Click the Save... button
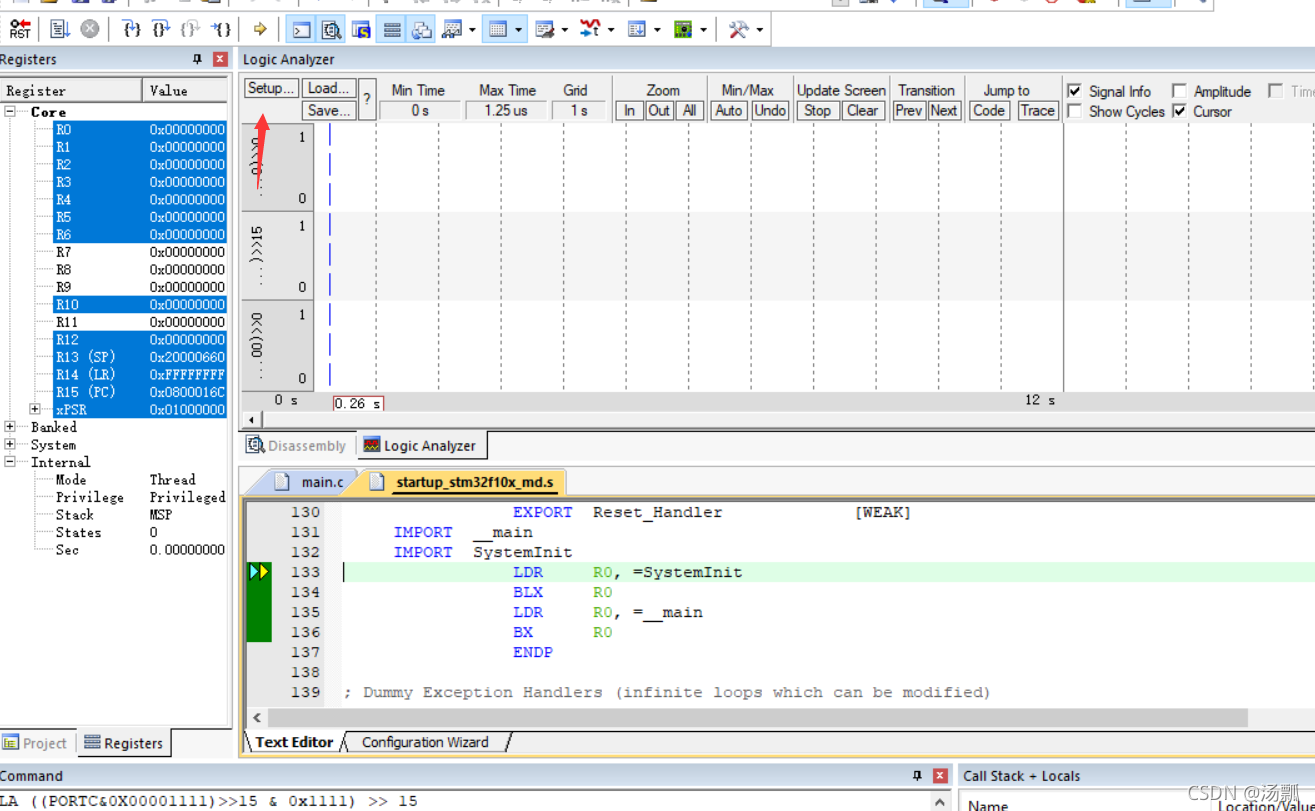Viewport: 1315px width, 811px height. [329, 110]
